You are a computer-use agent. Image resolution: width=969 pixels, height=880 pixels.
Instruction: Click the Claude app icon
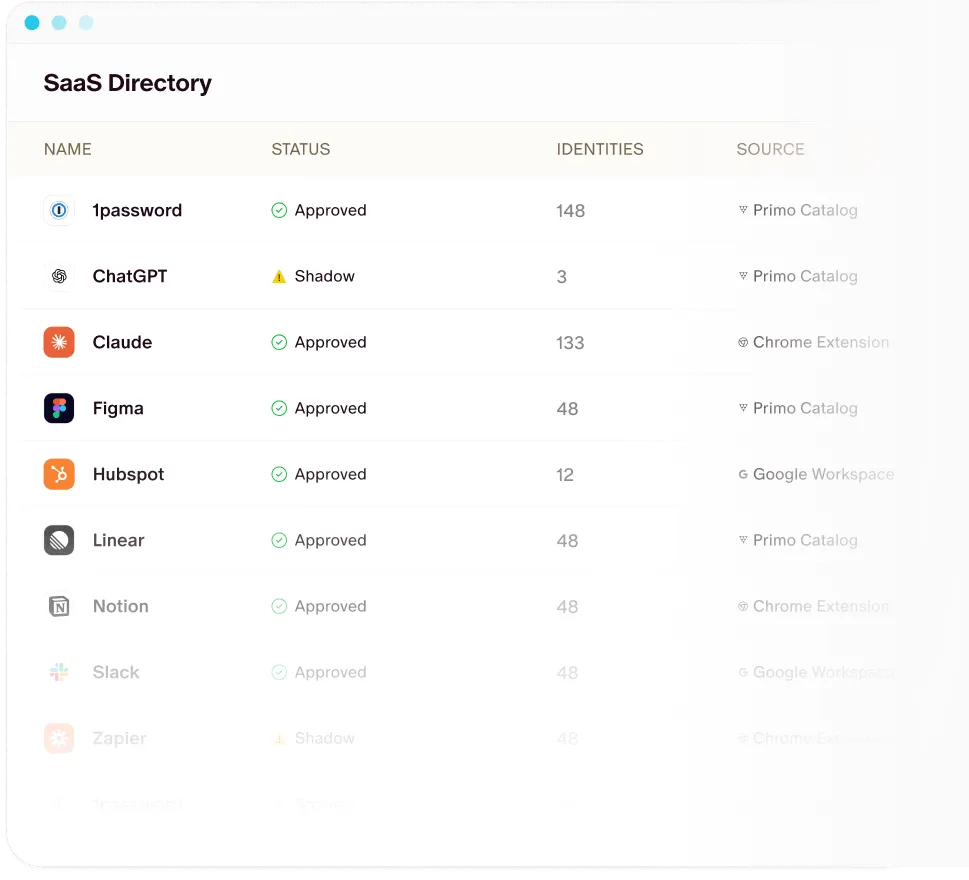[x=59, y=342]
